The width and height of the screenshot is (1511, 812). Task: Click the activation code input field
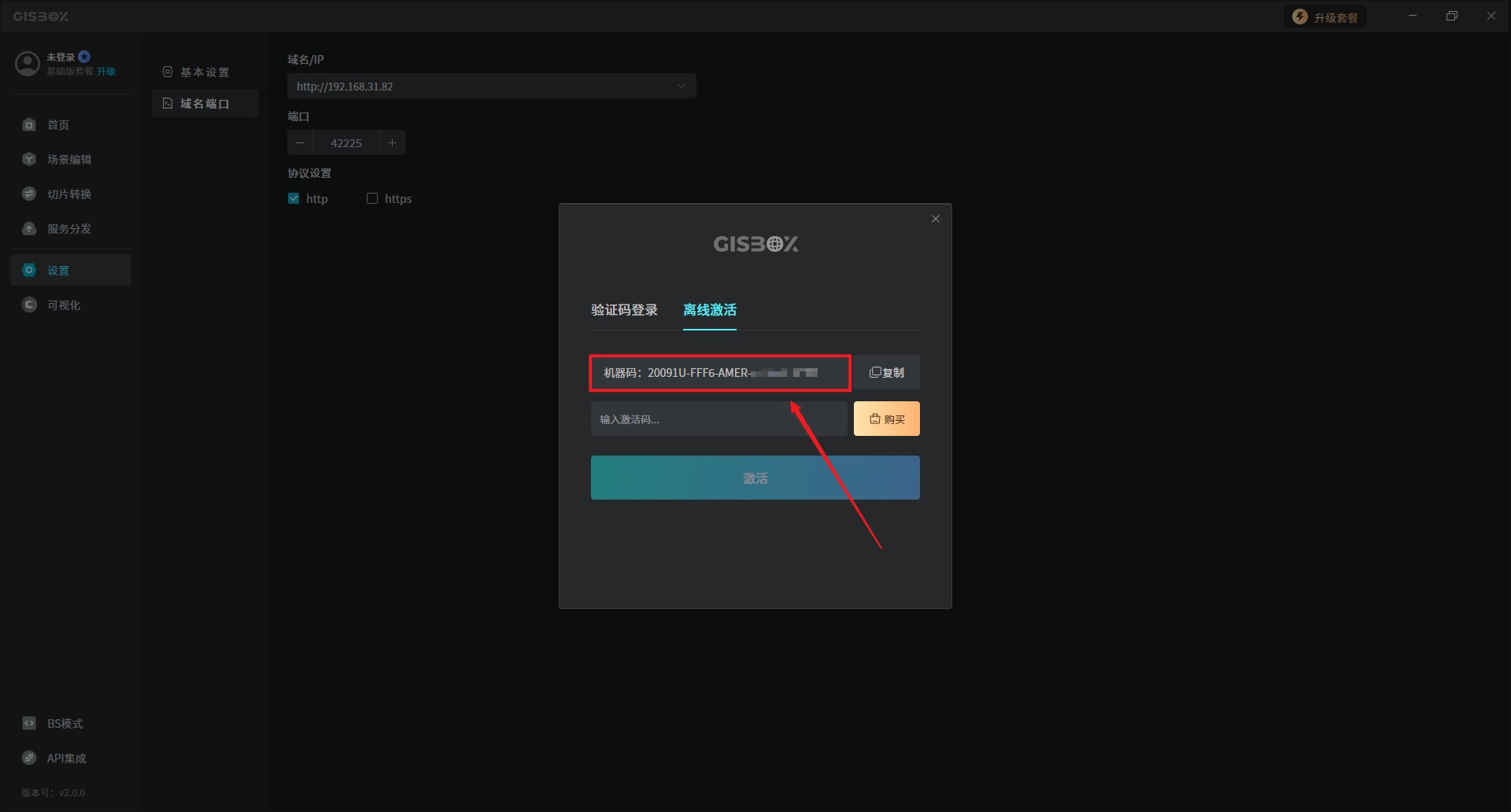pos(718,419)
